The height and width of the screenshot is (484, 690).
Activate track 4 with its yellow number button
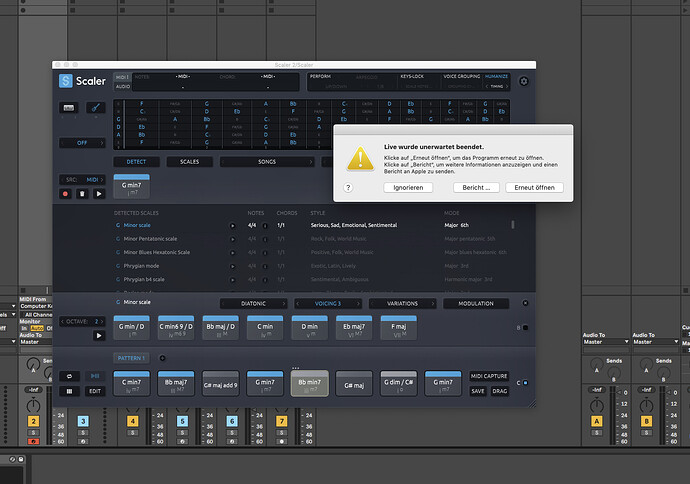click(132, 421)
